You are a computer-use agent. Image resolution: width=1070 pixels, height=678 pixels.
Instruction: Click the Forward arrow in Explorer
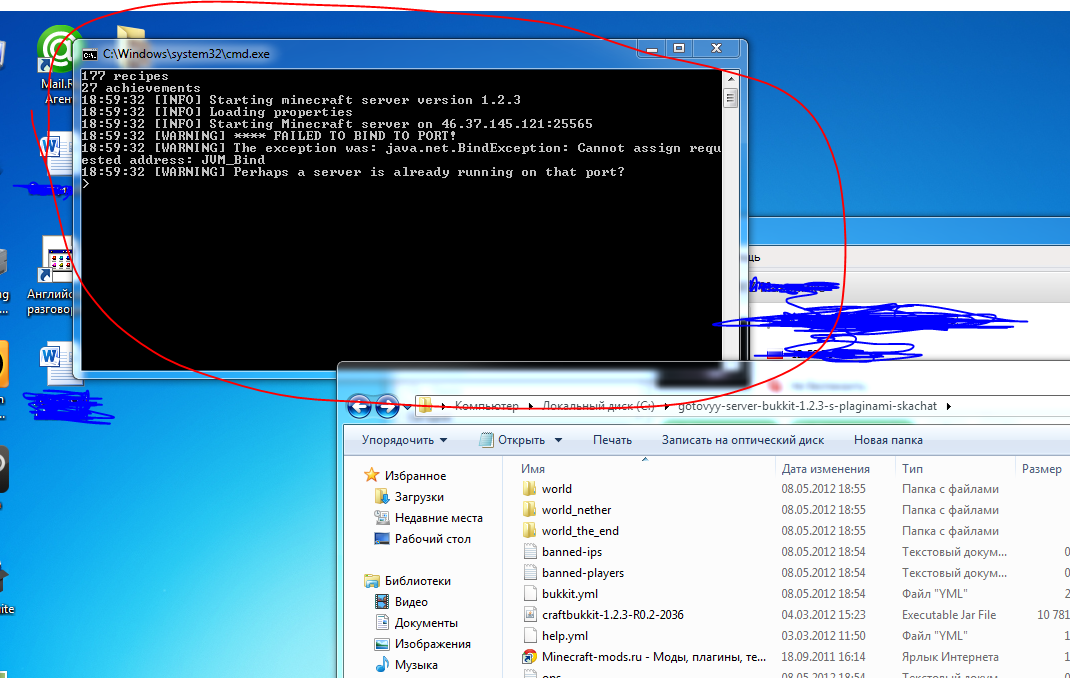pos(388,406)
